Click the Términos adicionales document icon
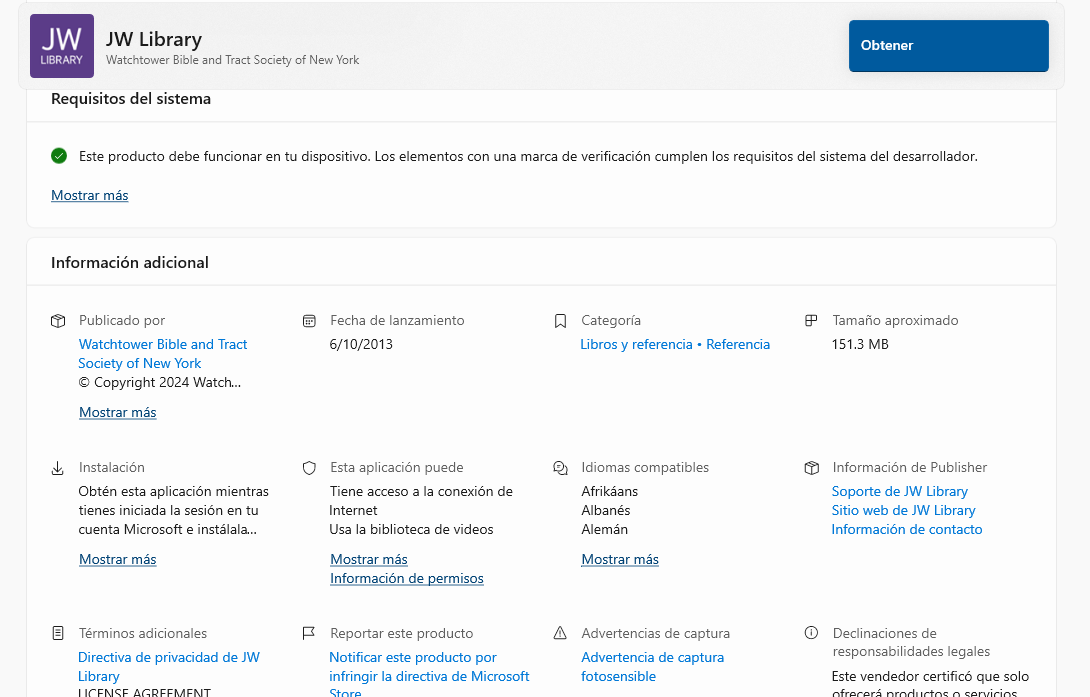Screen dimensions: 1090x697 click(58, 633)
